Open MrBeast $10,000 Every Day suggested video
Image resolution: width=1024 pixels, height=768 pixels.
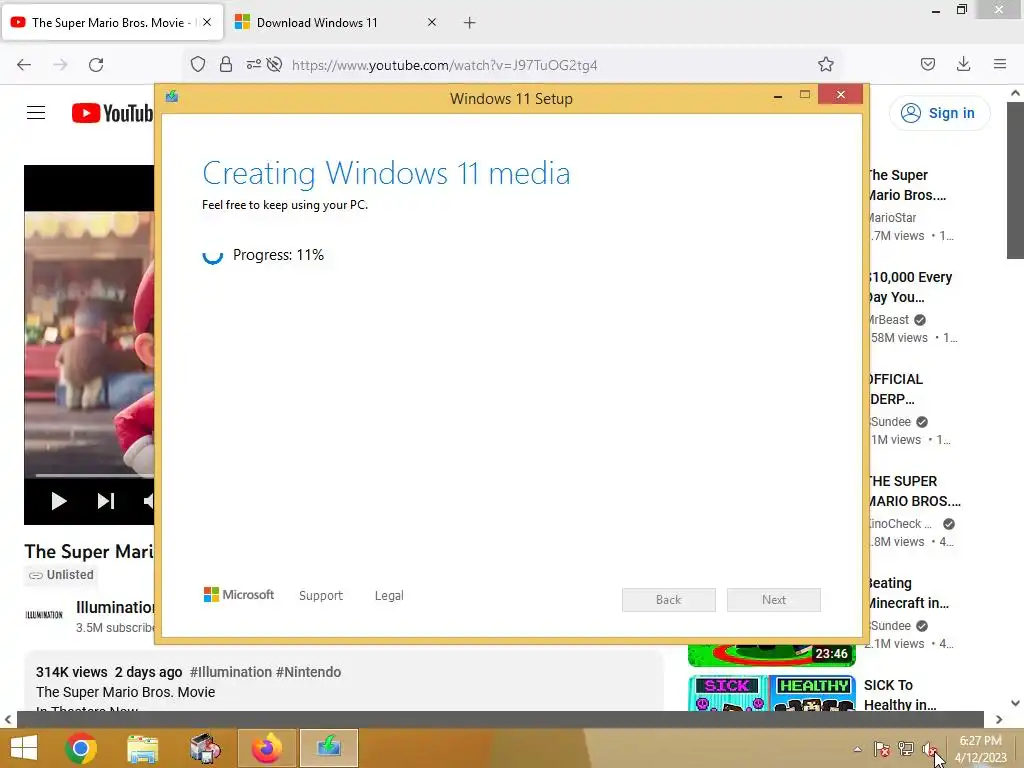click(910, 287)
